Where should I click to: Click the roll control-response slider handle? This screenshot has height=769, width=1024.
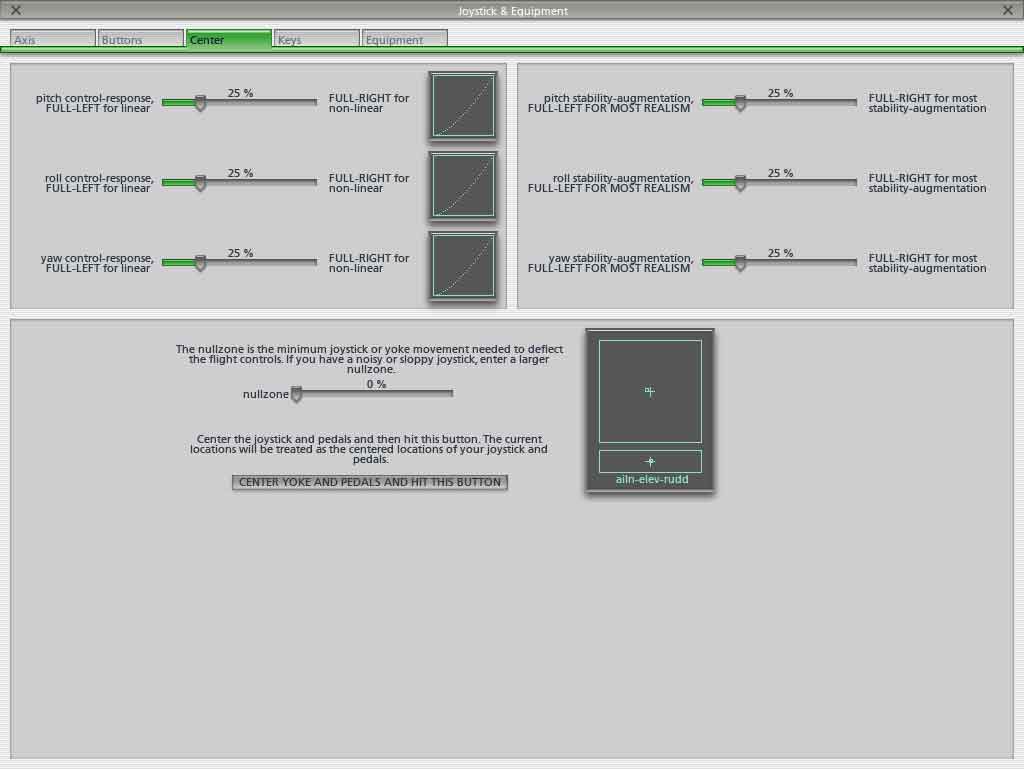(200, 183)
